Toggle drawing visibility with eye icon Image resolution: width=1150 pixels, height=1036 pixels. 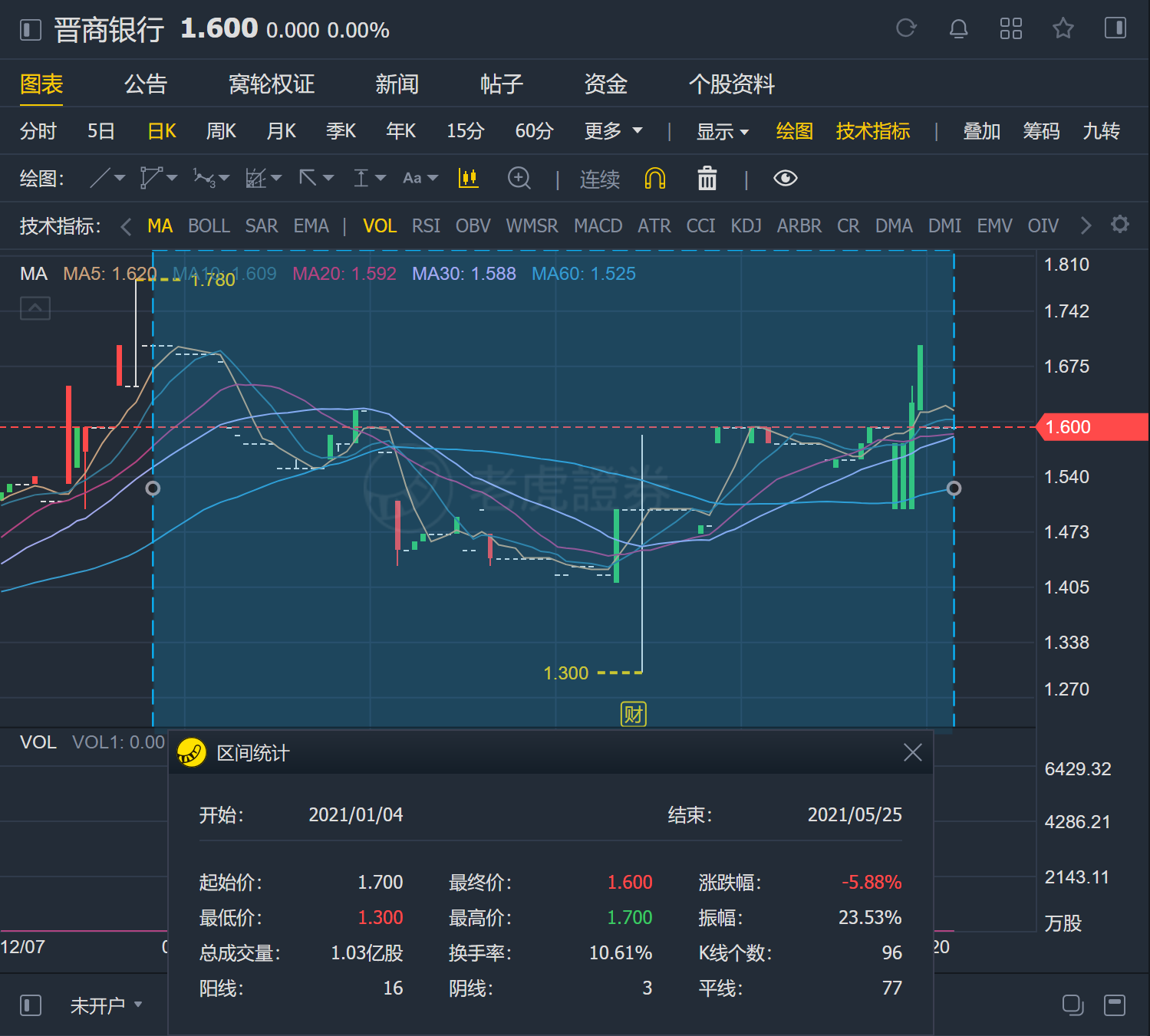[785, 179]
